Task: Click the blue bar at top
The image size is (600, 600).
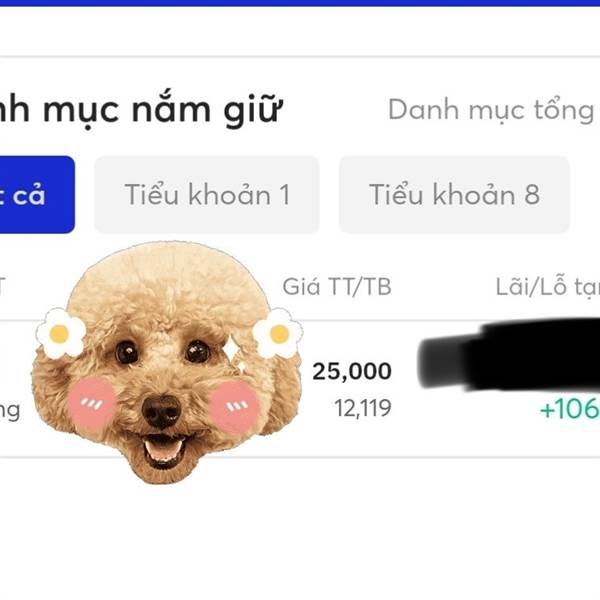Action: (300, 3)
